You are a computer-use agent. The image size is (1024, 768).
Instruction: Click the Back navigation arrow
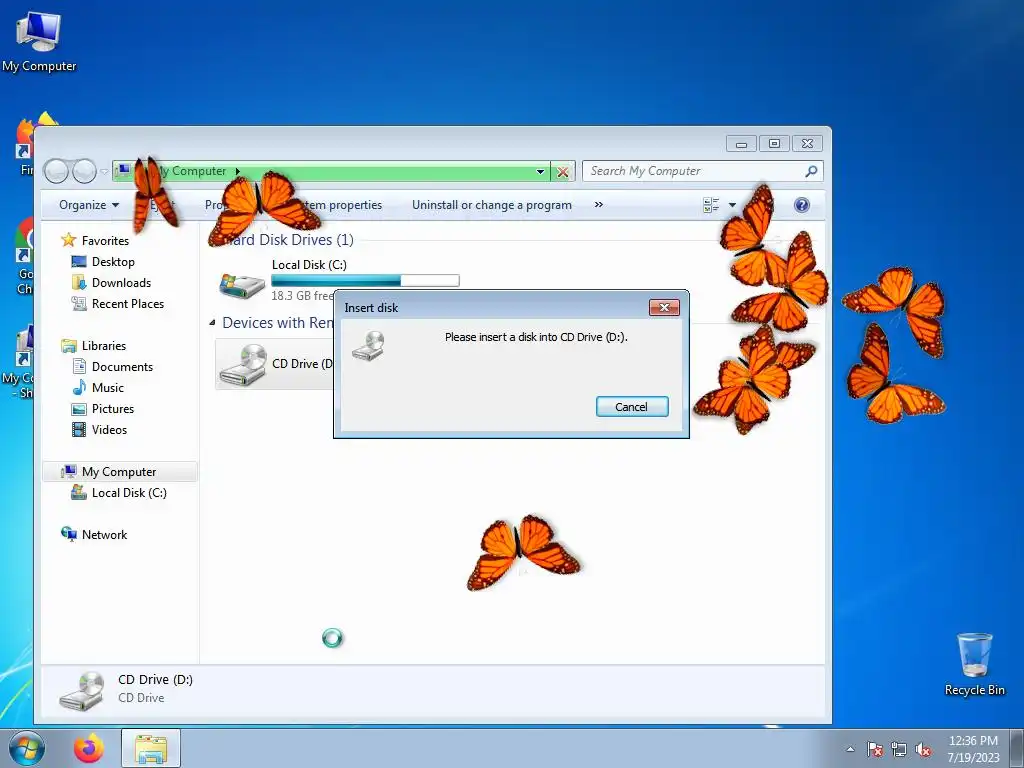click(57, 171)
